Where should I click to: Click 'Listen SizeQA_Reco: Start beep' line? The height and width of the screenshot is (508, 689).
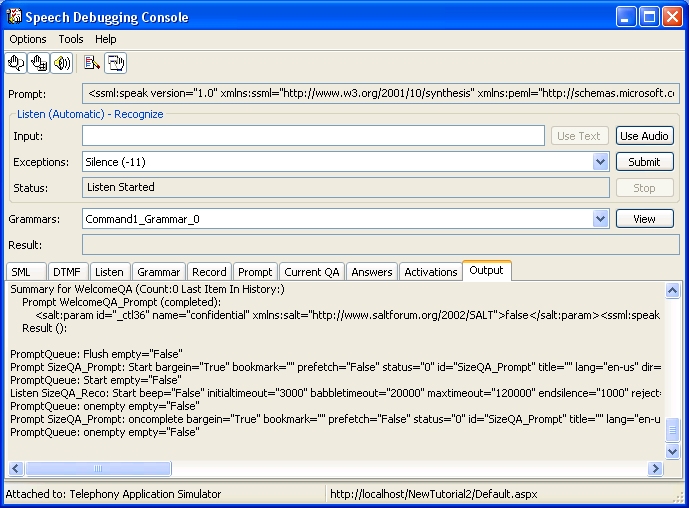pos(335,393)
